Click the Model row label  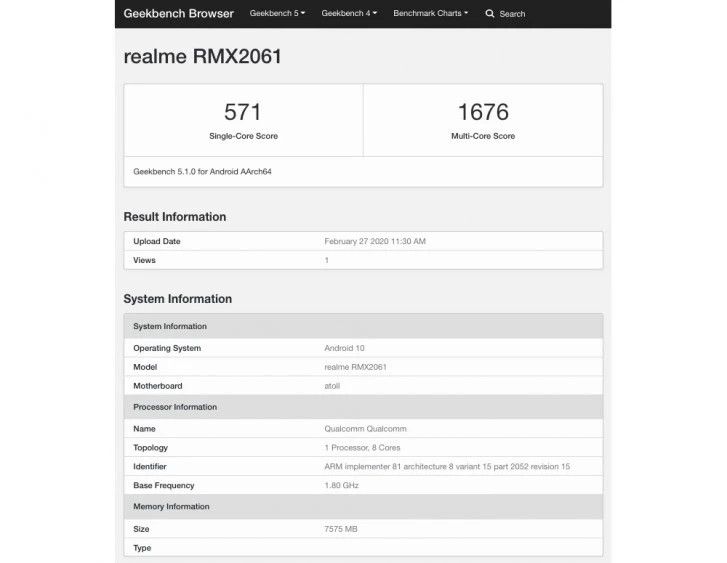click(x=145, y=367)
